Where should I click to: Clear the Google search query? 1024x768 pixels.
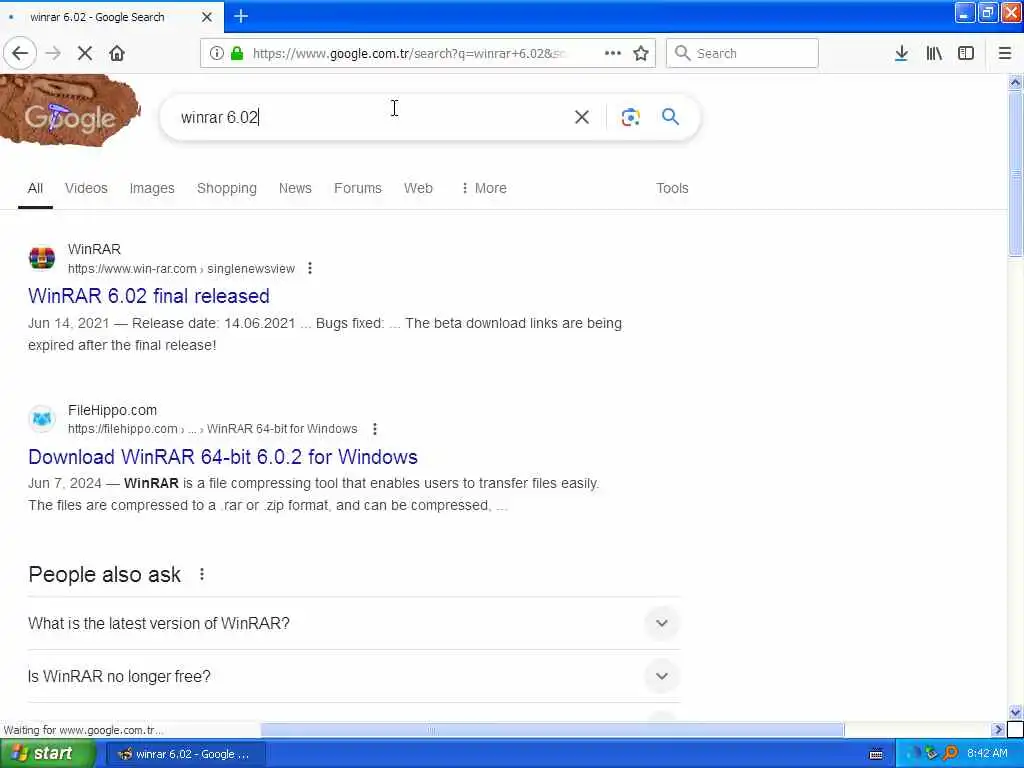click(581, 117)
